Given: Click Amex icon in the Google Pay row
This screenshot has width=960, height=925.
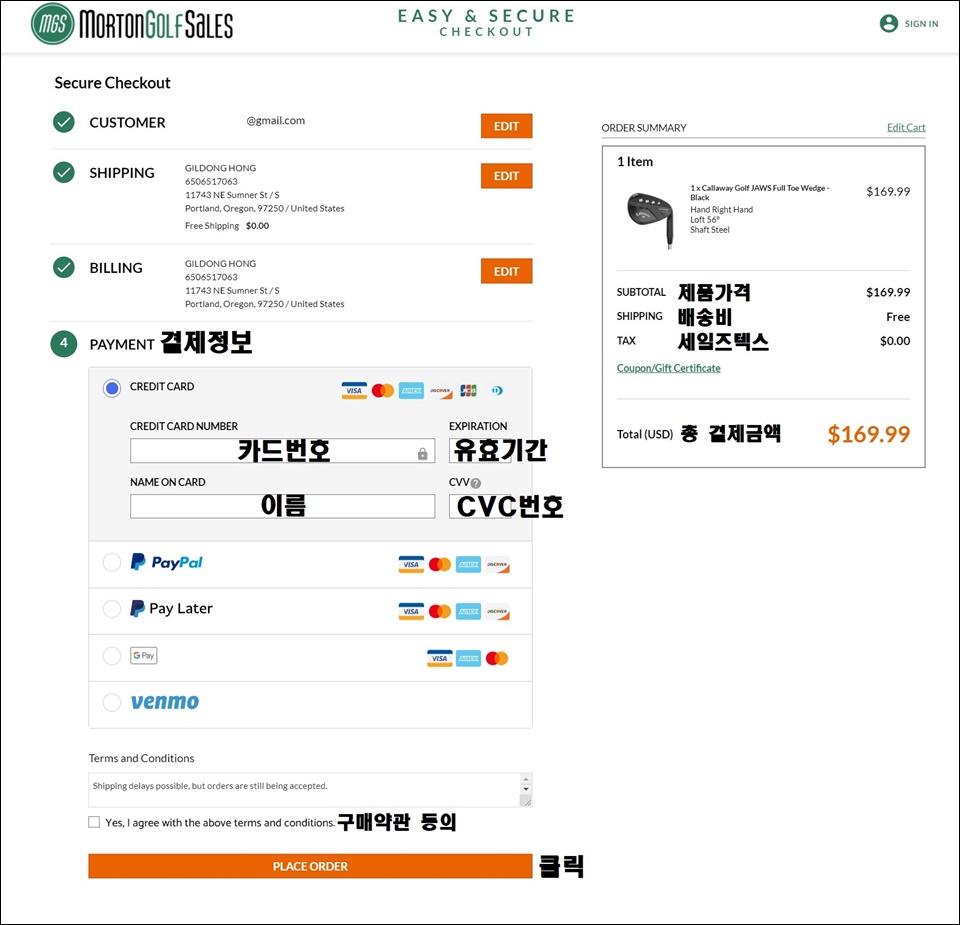Looking at the screenshot, I should point(468,658).
